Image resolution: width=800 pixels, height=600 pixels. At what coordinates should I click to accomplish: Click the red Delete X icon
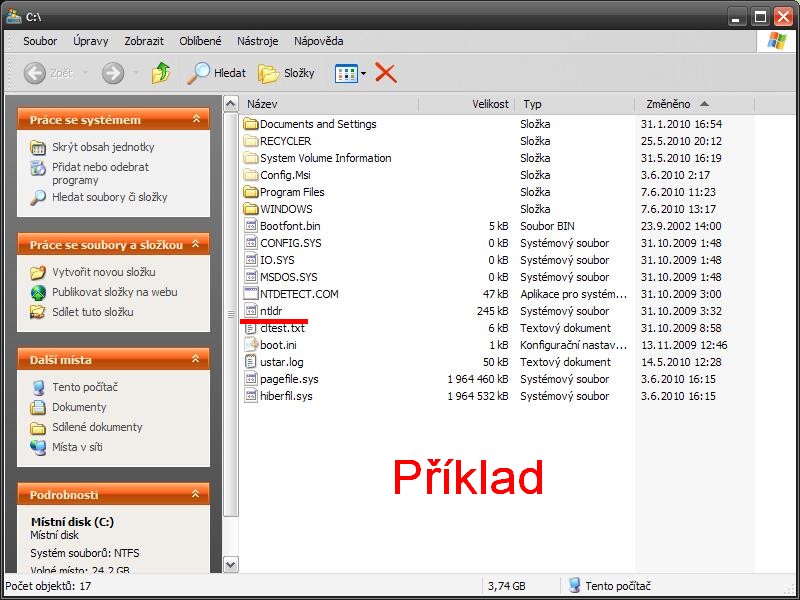tap(386, 73)
